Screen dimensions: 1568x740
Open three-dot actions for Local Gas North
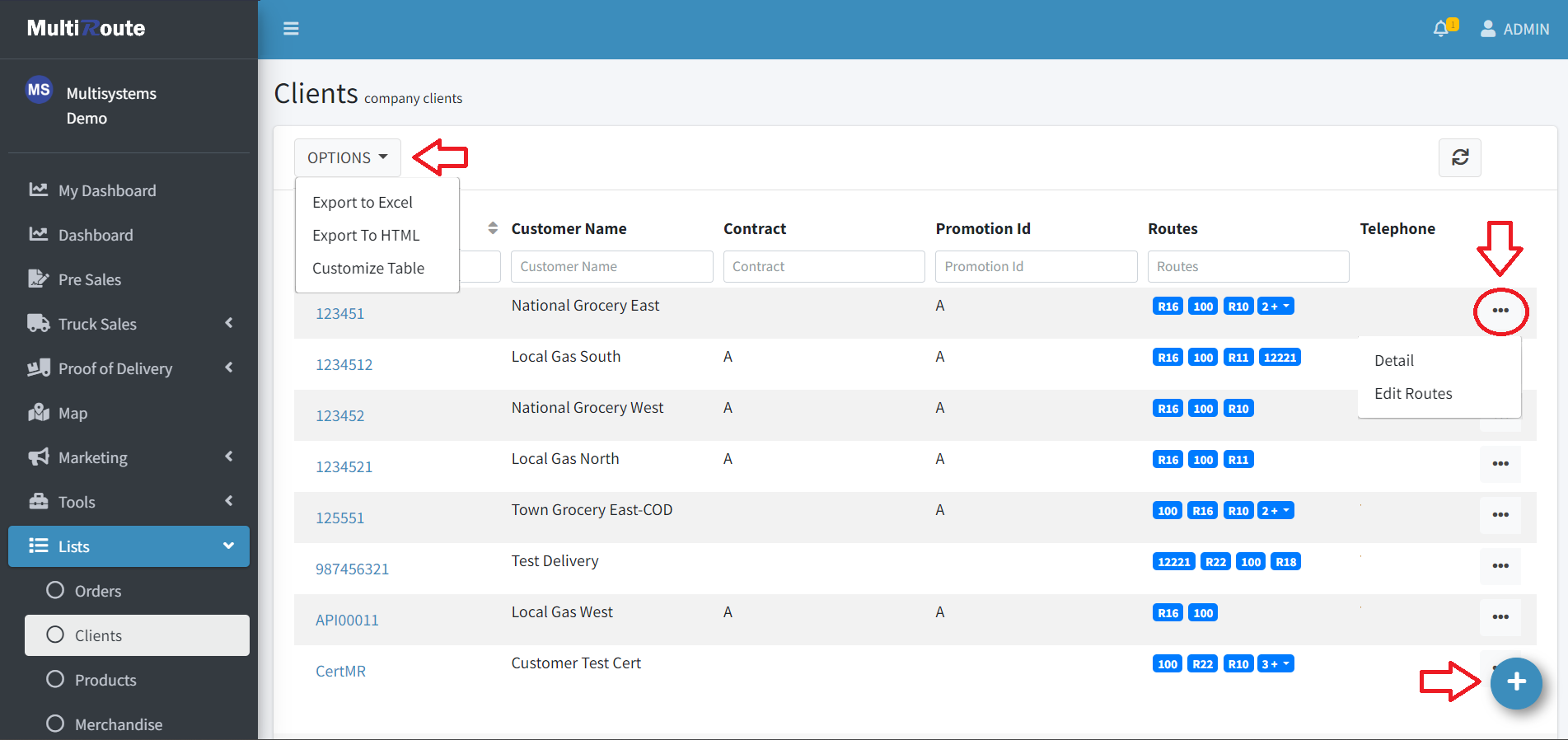tap(1500, 464)
